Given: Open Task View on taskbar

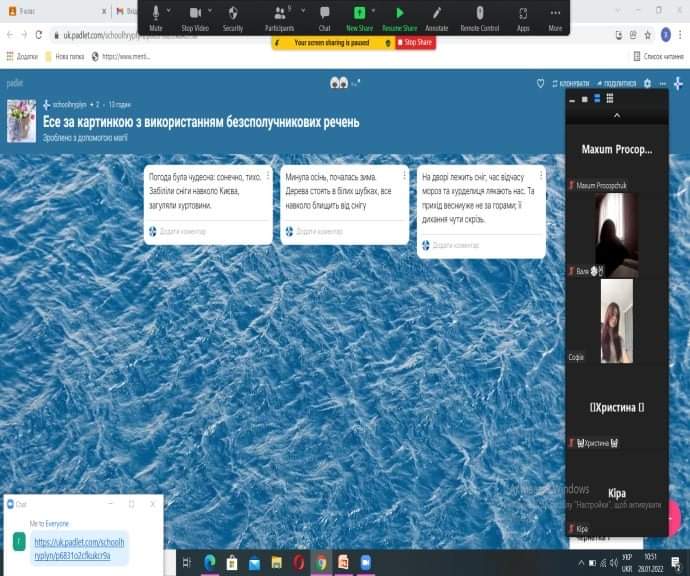Looking at the screenshot, I should pyautogui.click(x=187, y=562).
